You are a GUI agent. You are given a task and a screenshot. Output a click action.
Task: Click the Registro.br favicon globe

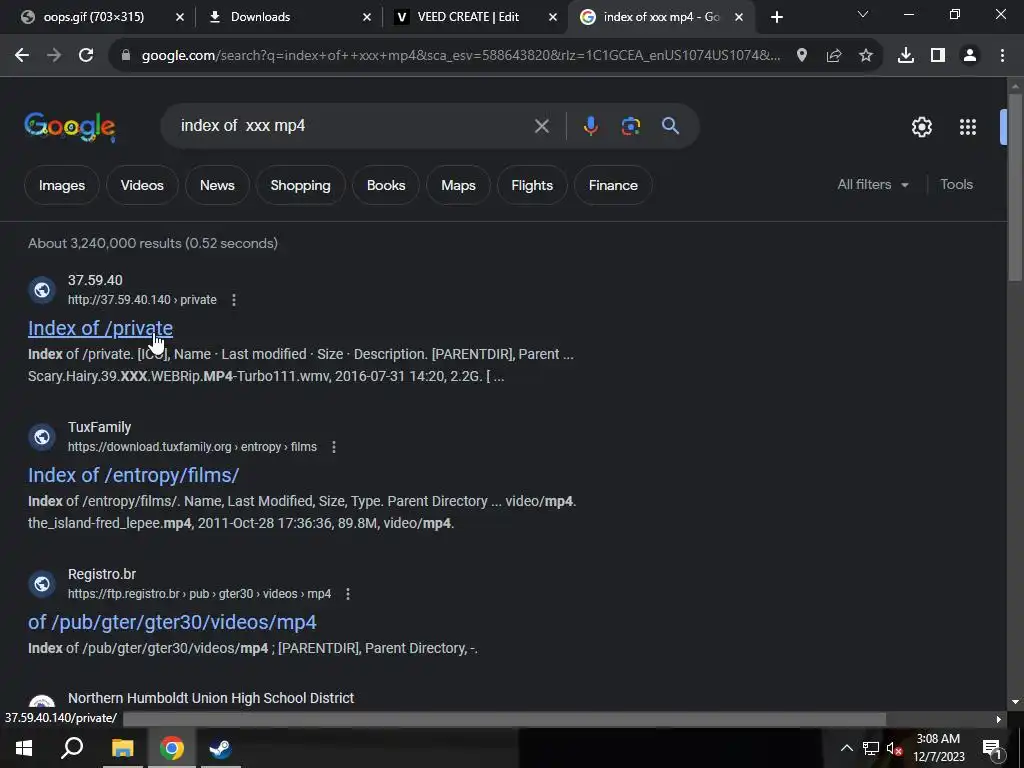(x=42, y=583)
